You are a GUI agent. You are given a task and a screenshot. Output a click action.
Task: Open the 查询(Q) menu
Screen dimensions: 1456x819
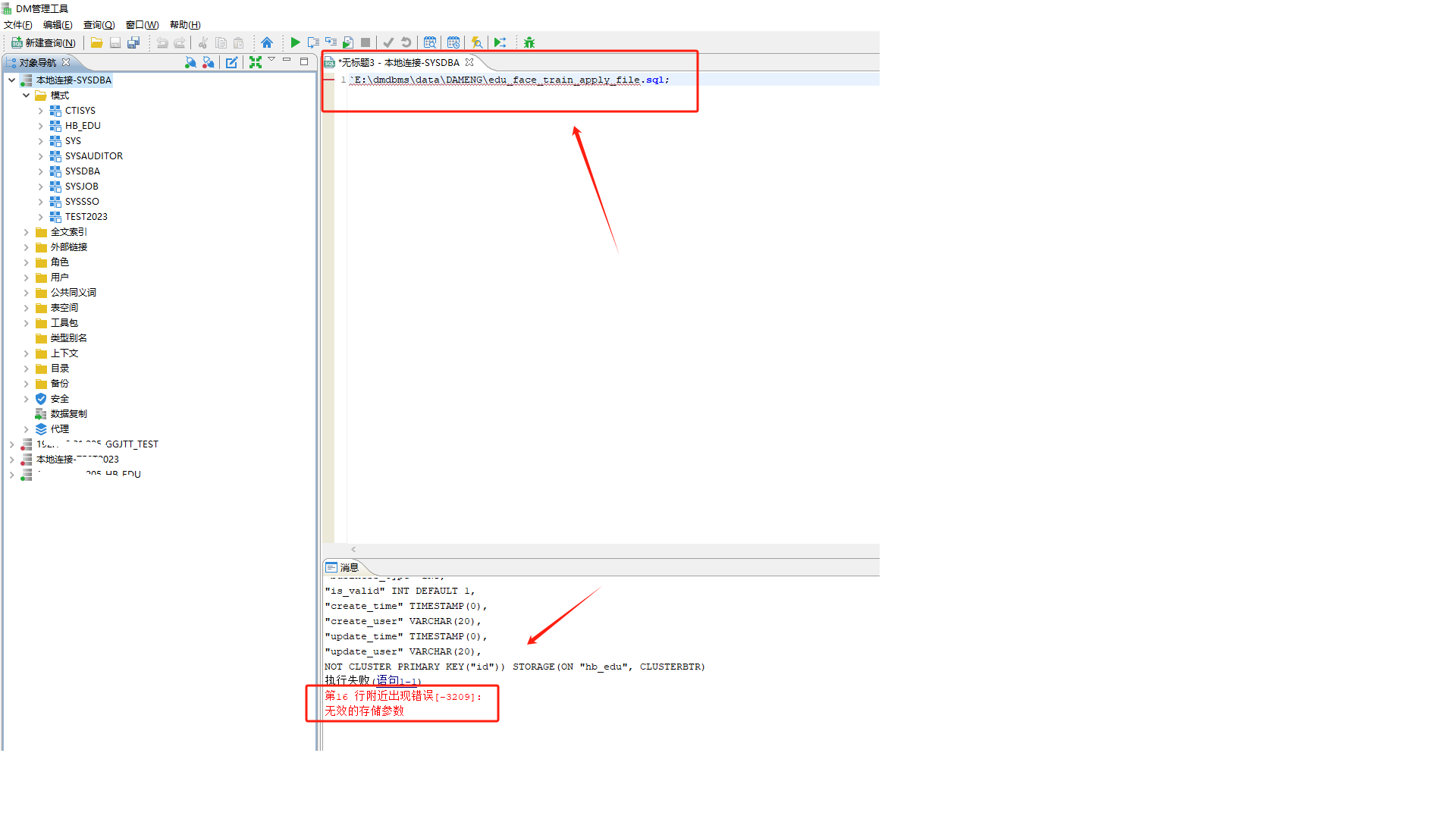point(99,24)
